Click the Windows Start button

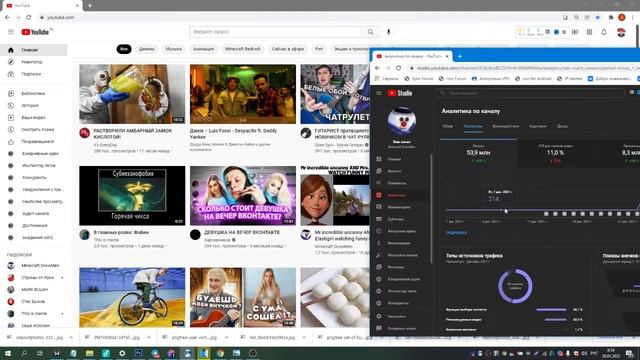[x=8, y=353]
